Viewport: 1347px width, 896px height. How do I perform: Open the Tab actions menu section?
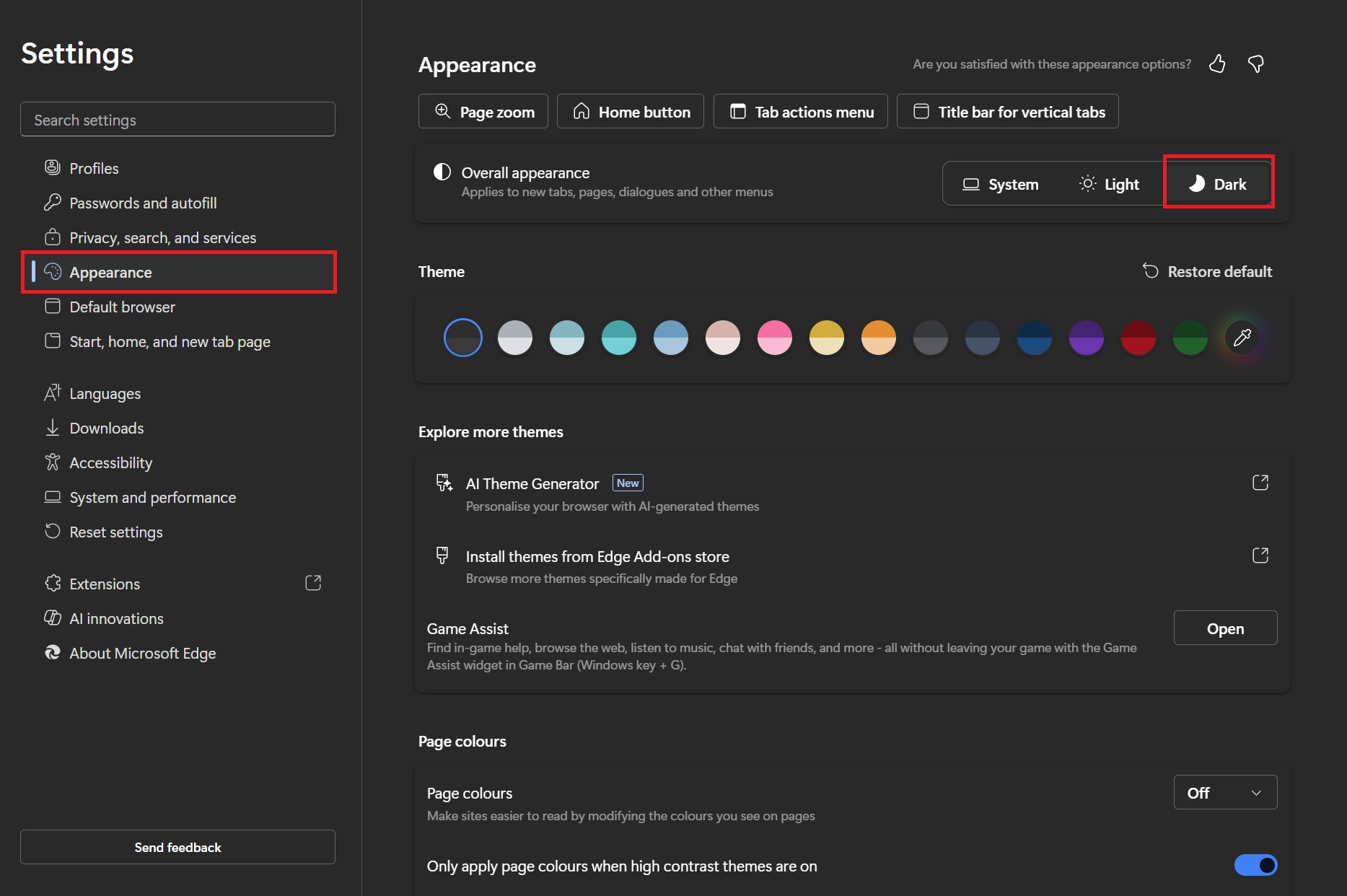click(x=800, y=112)
